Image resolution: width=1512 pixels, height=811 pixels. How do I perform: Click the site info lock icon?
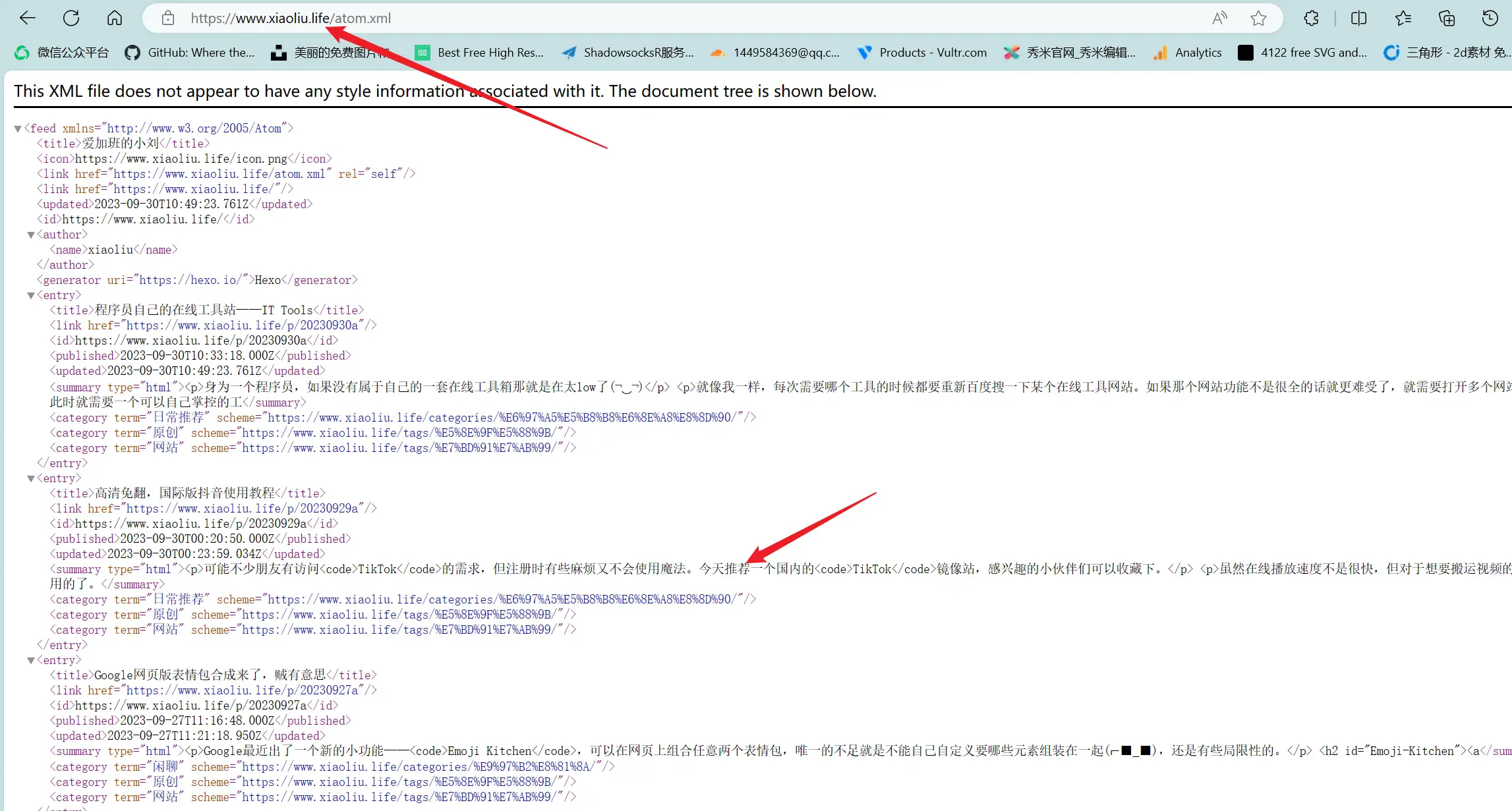pos(168,18)
